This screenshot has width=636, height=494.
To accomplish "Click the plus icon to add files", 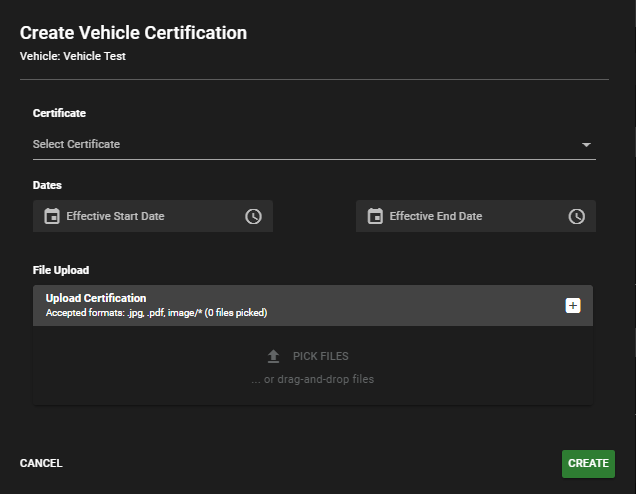I will click(x=573, y=305).
